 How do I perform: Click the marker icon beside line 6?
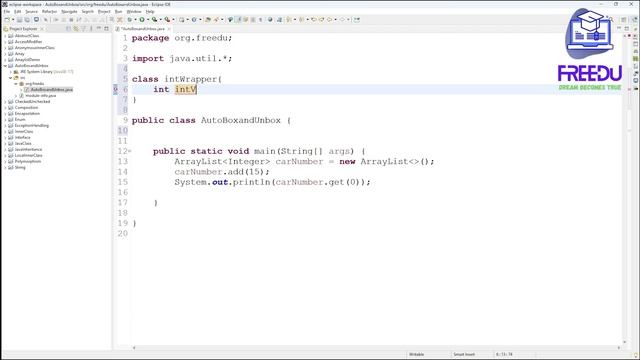[116, 89]
